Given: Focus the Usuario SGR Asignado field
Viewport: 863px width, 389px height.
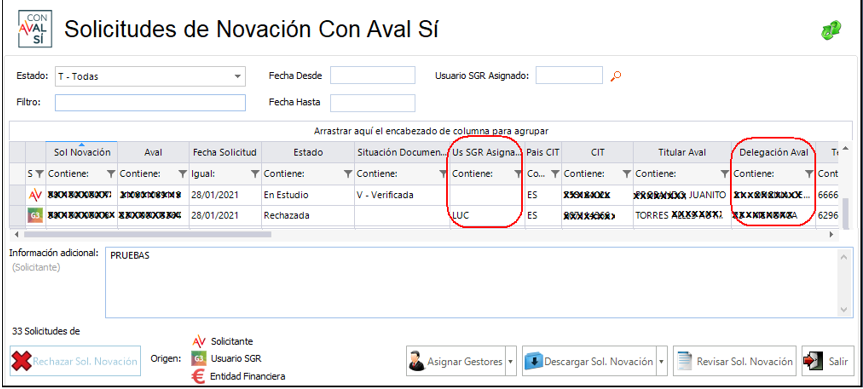Looking at the screenshot, I should click(x=569, y=75).
